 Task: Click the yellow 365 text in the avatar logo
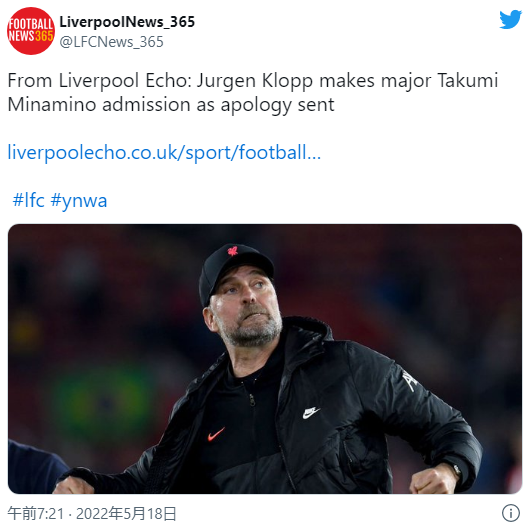point(44,36)
